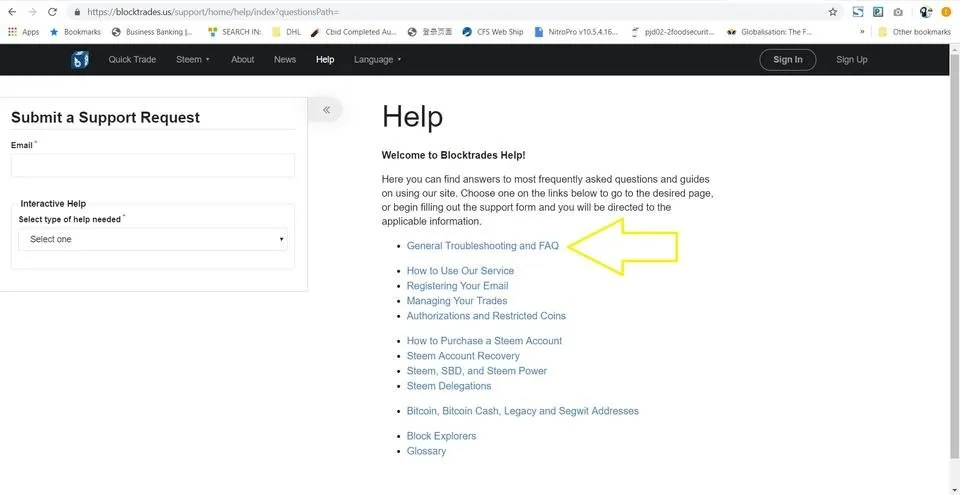Open the Business Banking bookmark

[x=153, y=32]
